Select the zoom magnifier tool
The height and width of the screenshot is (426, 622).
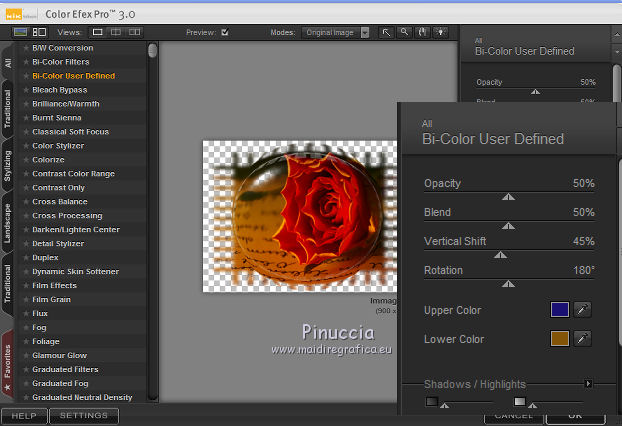coord(405,32)
